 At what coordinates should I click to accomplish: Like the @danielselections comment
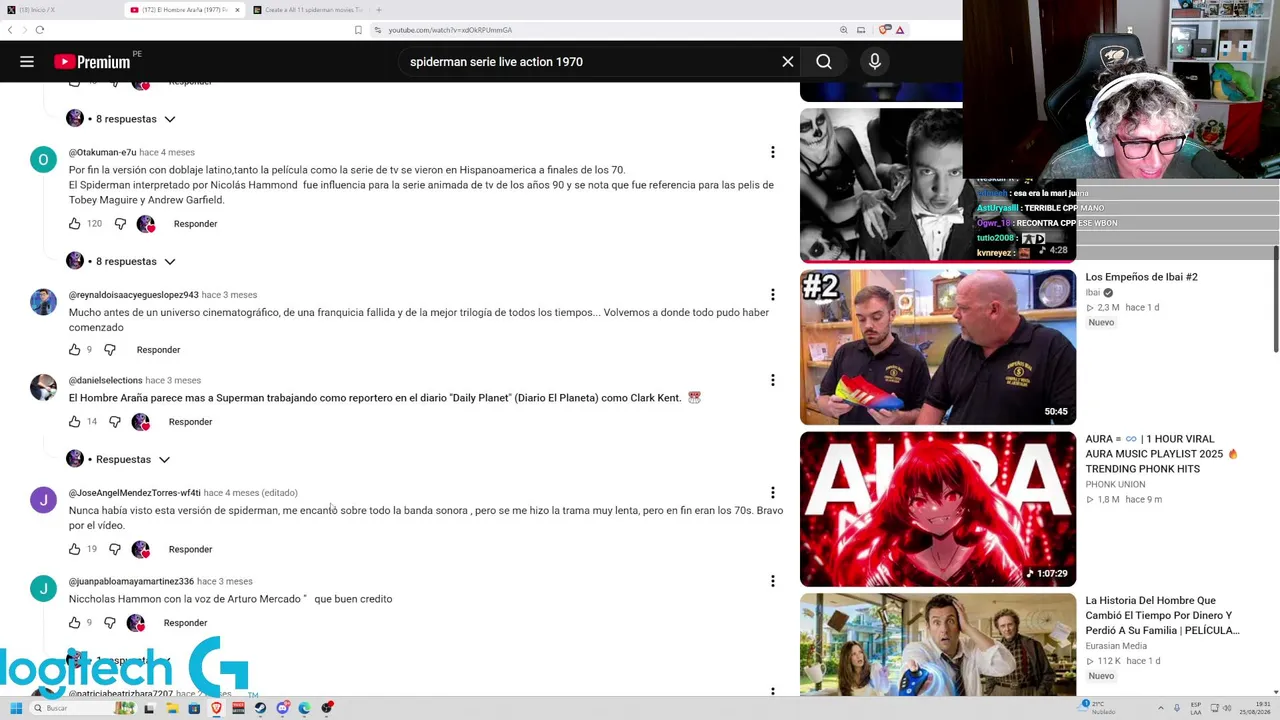[x=75, y=422]
